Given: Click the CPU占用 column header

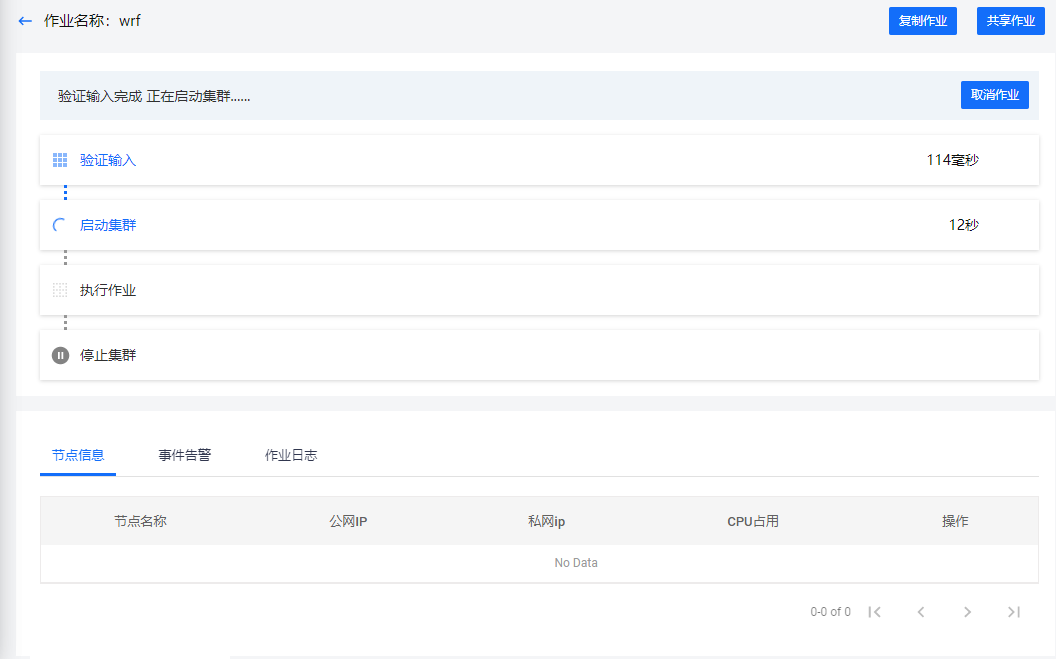Looking at the screenshot, I should [753, 521].
